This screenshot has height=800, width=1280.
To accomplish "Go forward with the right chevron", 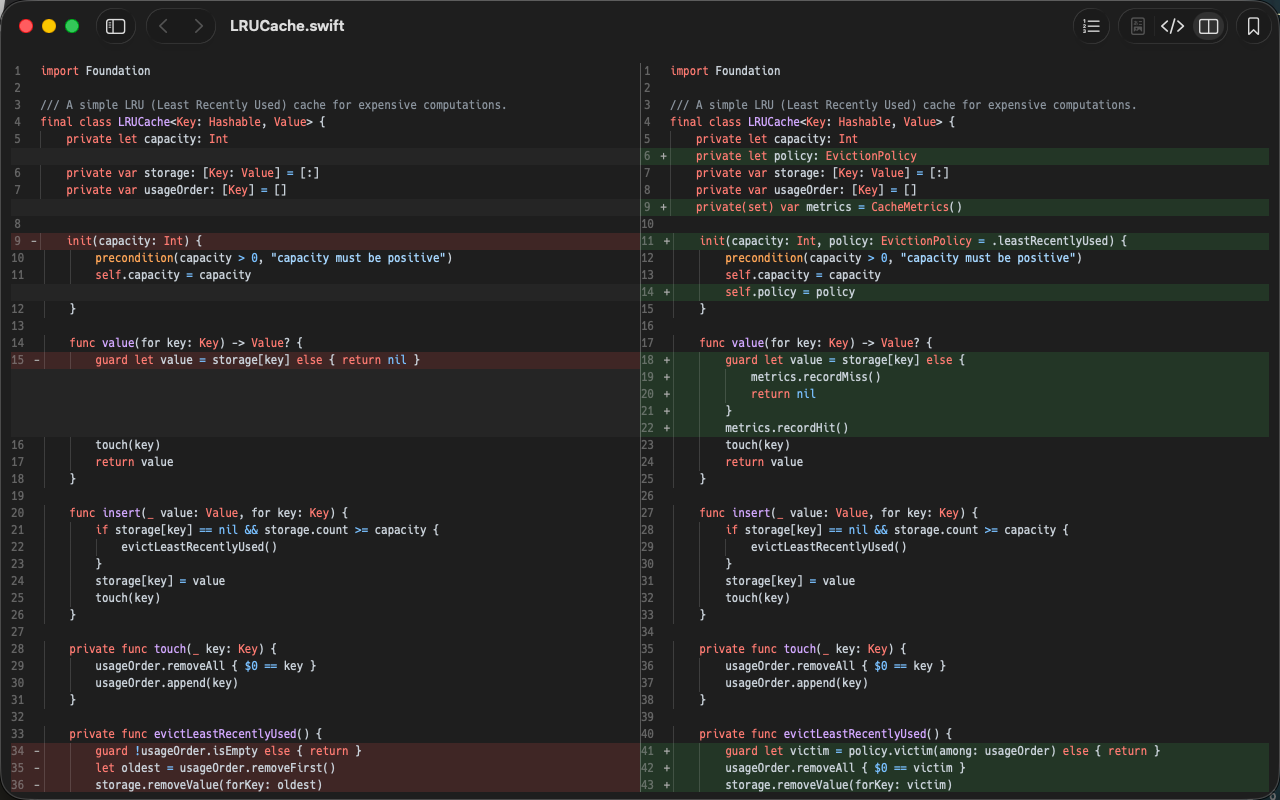I will [x=199, y=26].
